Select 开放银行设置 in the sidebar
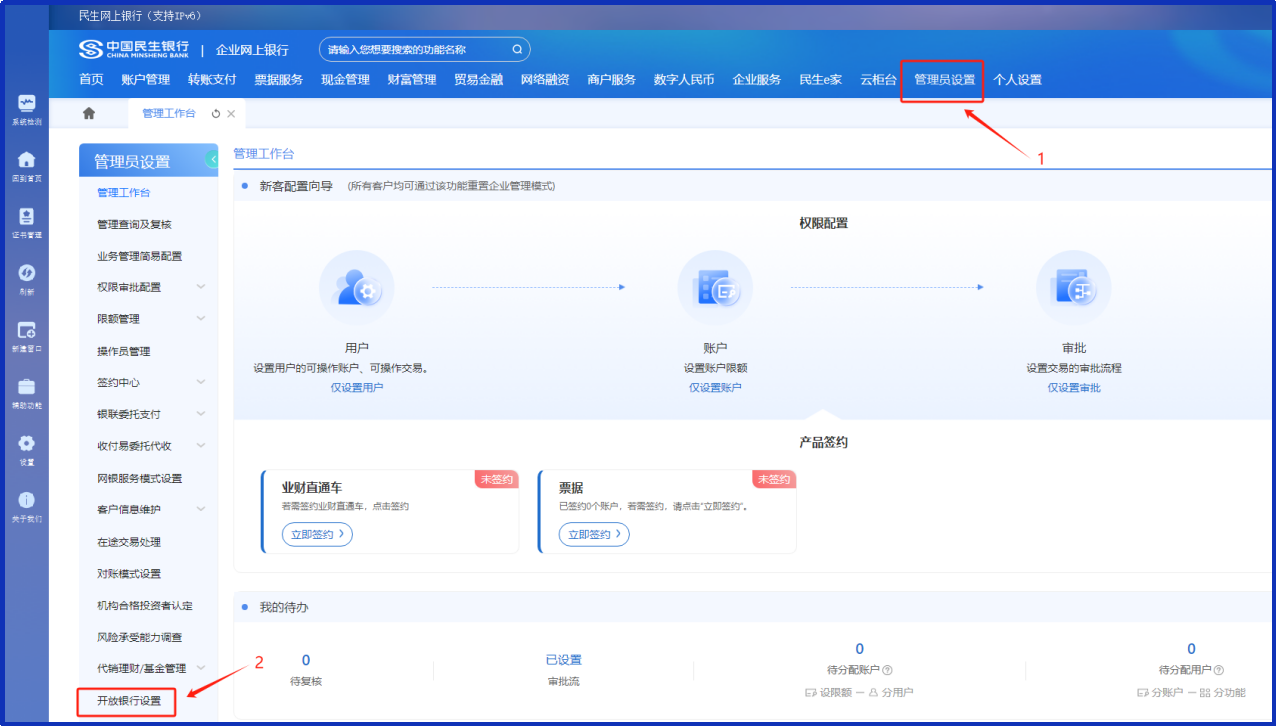 [x=129, y=701]
